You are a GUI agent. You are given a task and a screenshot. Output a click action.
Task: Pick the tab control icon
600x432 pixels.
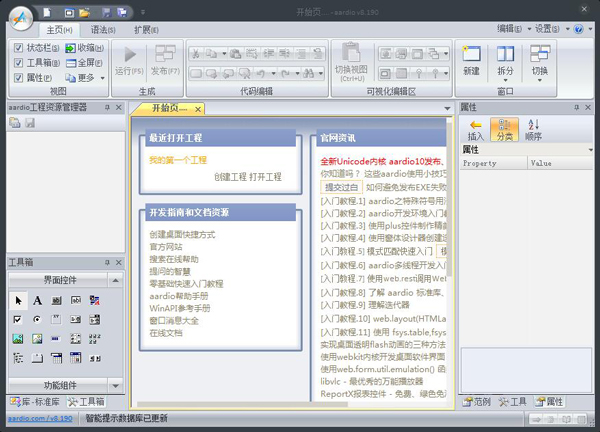click(x=37, y=358)
